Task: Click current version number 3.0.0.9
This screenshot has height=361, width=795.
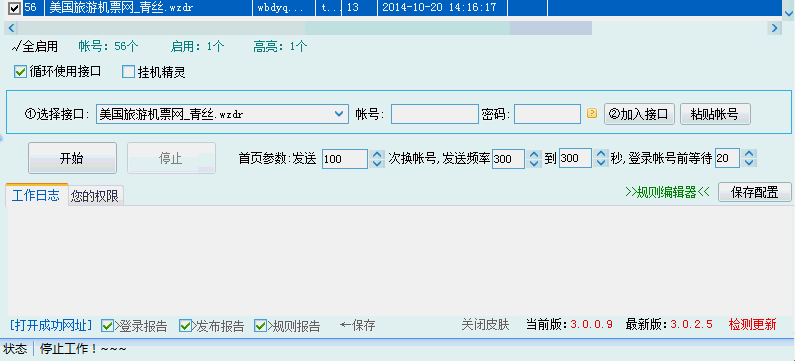Action: pyautogui.click(x=592, y=325)
